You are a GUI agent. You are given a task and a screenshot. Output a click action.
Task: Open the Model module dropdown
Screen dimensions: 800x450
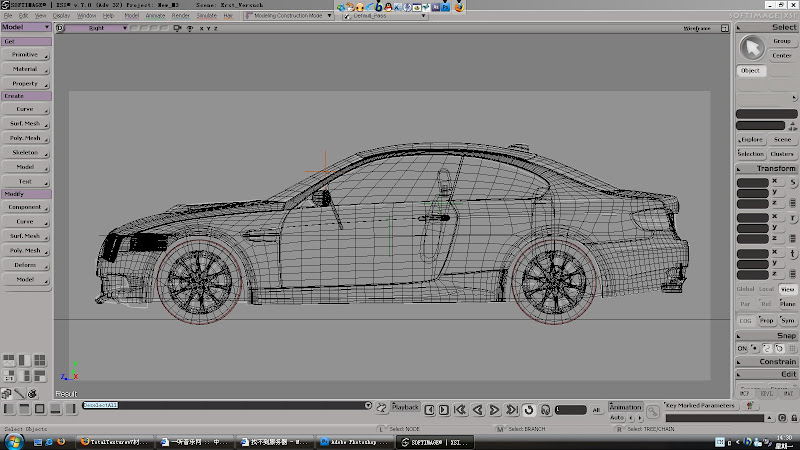click(x=26, y=28)
